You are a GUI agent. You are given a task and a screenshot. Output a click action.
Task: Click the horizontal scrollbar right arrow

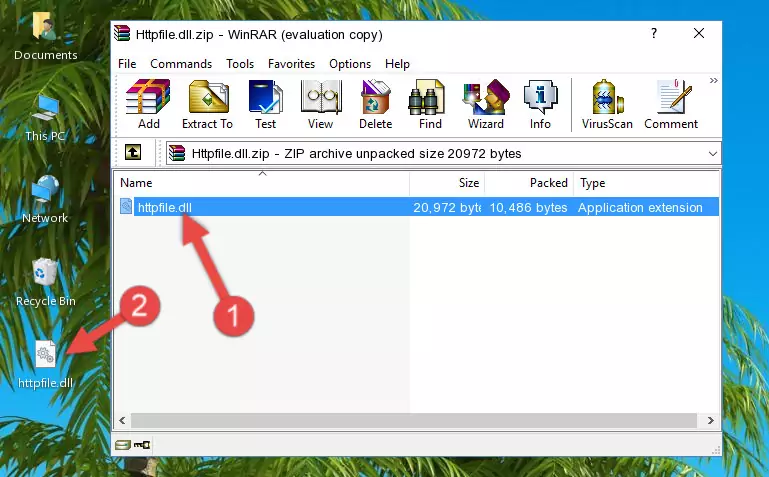[x=710, y=421]
